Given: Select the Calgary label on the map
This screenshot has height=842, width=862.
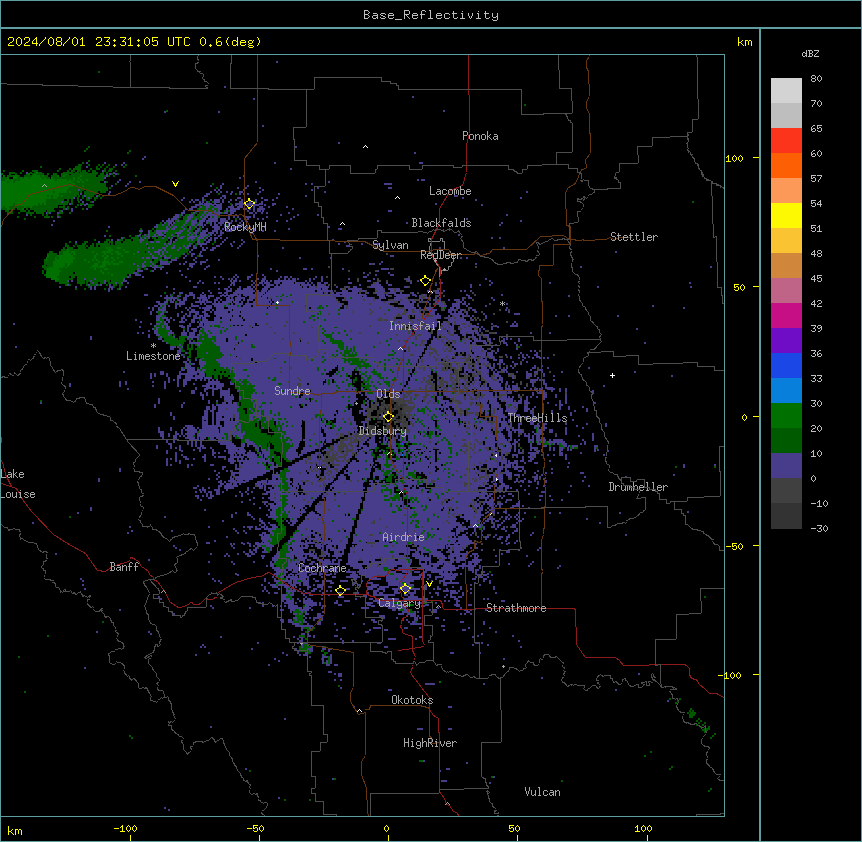Looking at the screenshot, I should pos(400,603).
